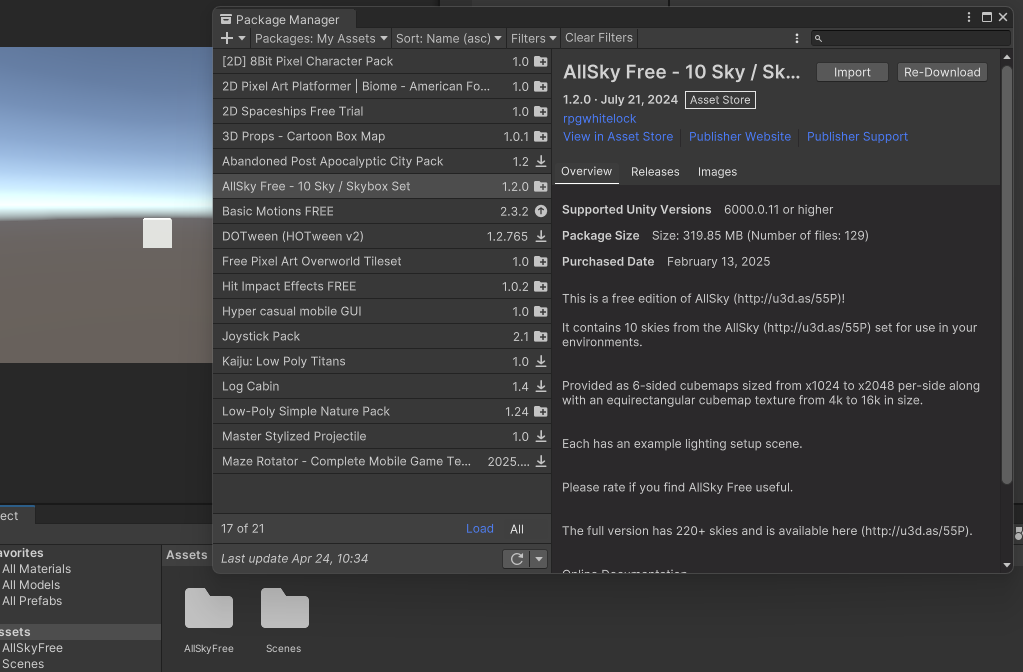Click download icon for Maze Rotator
This screenshot has height=672, width=1023.
point(541,461)
